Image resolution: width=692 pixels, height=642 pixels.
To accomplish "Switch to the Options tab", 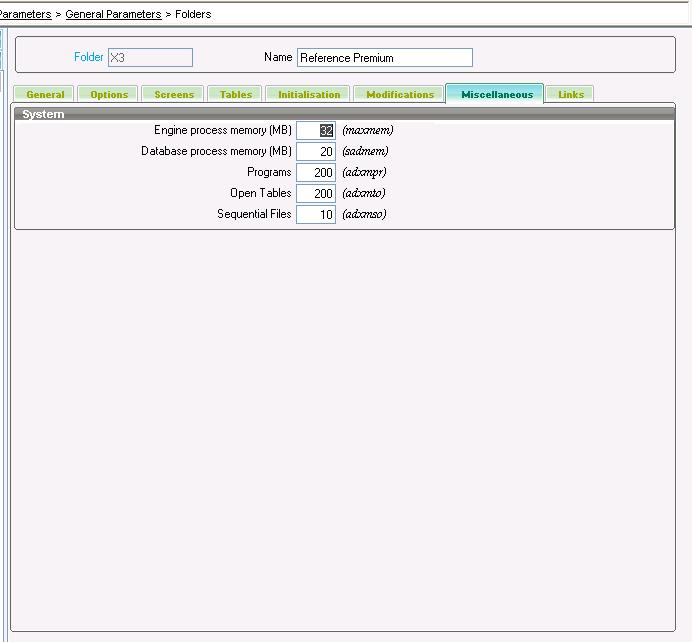I will pos(109,94).
